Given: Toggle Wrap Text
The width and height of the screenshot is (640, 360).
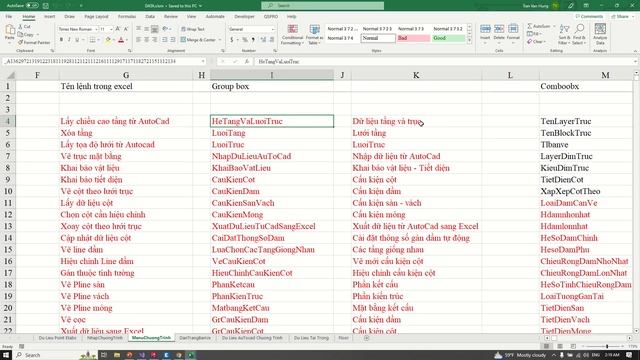Looking at the screenshot, I should (193, 29).
